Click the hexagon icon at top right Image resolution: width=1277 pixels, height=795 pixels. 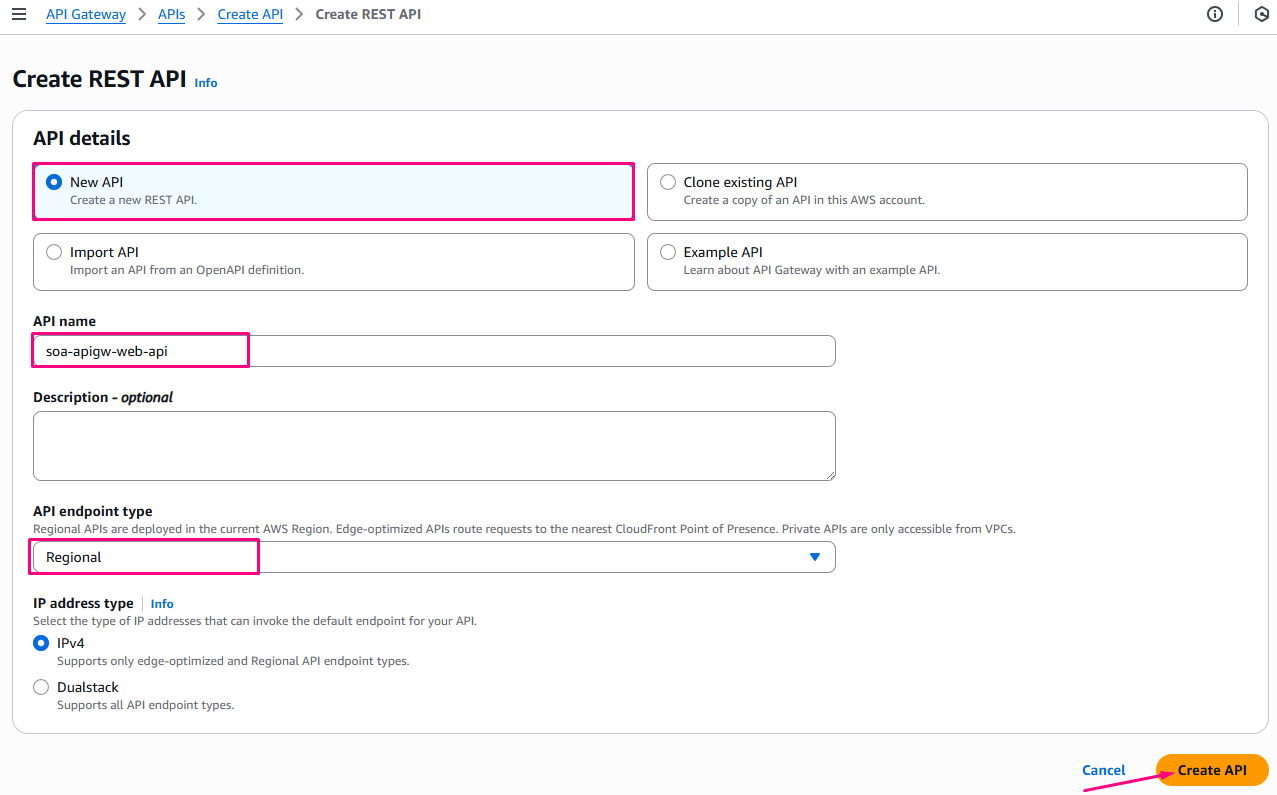(1261, 15)
